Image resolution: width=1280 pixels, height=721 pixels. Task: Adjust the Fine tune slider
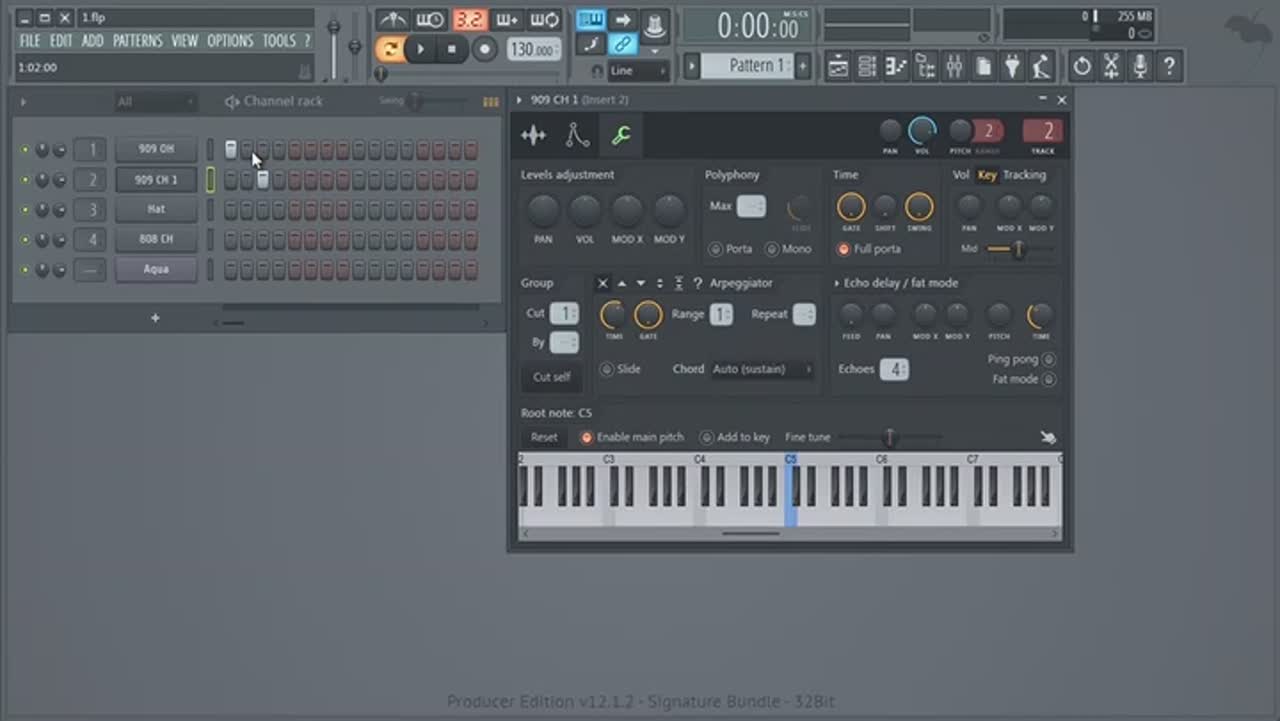tap(889, 437)
